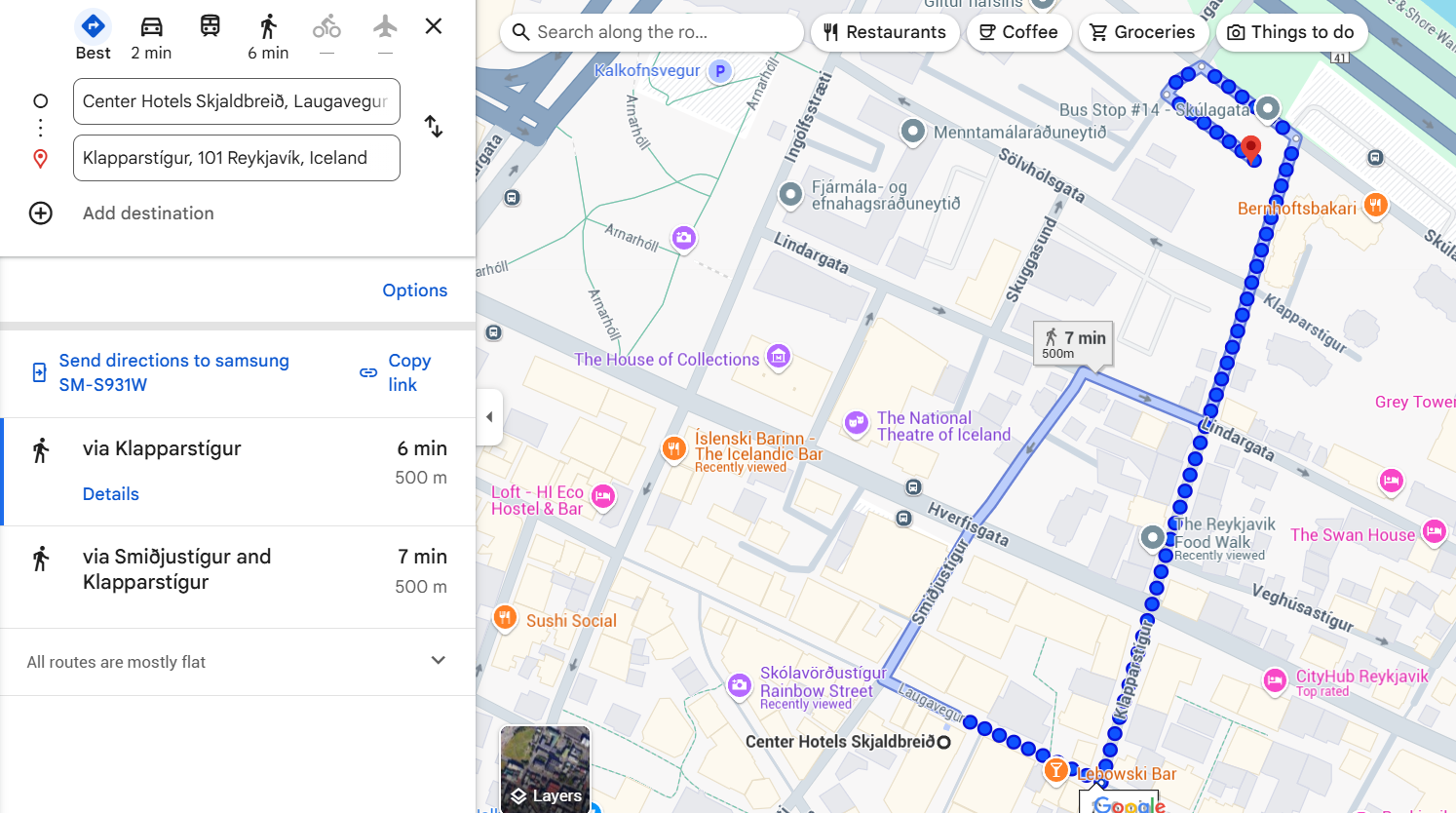Filter by Restaurants
The image size is (1456, 813).
click(x=885, y=32)
